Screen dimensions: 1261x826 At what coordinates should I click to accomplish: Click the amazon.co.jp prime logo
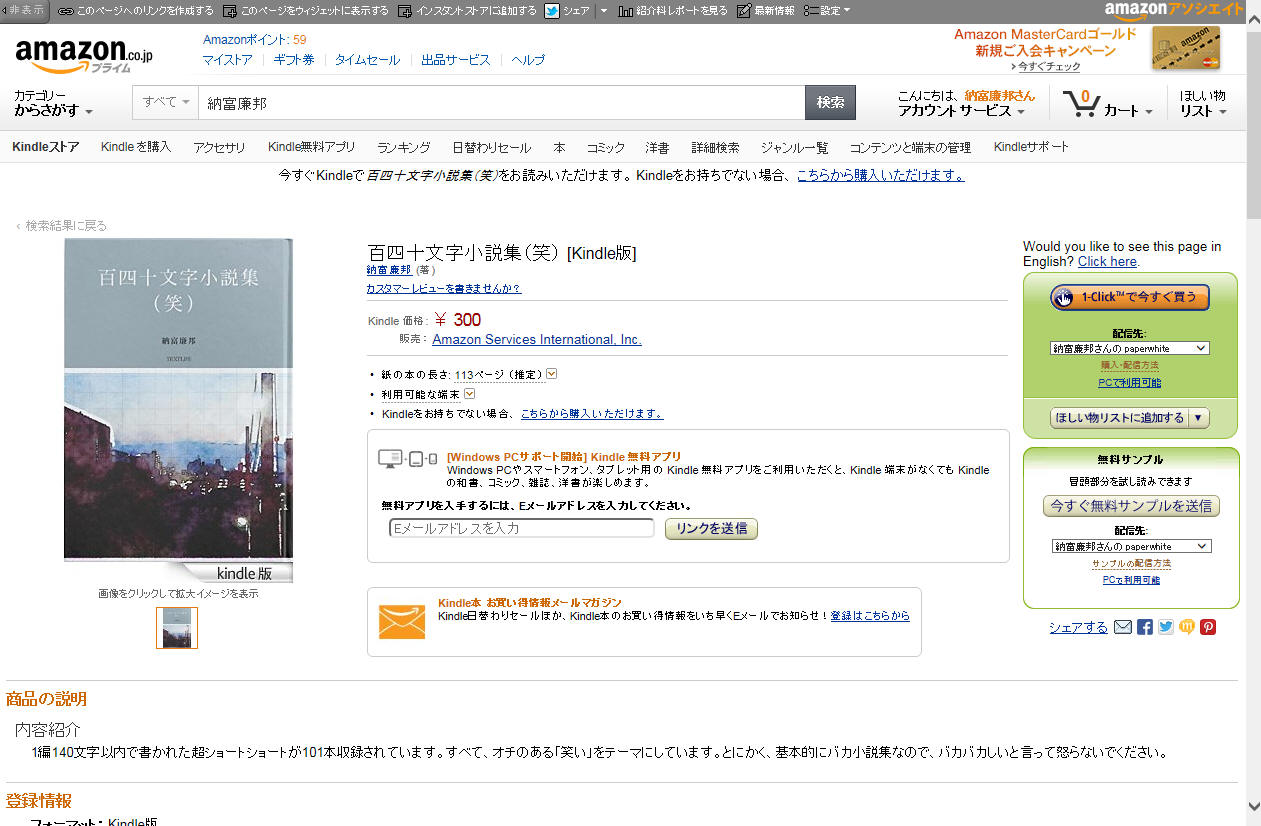pos(84,56)
